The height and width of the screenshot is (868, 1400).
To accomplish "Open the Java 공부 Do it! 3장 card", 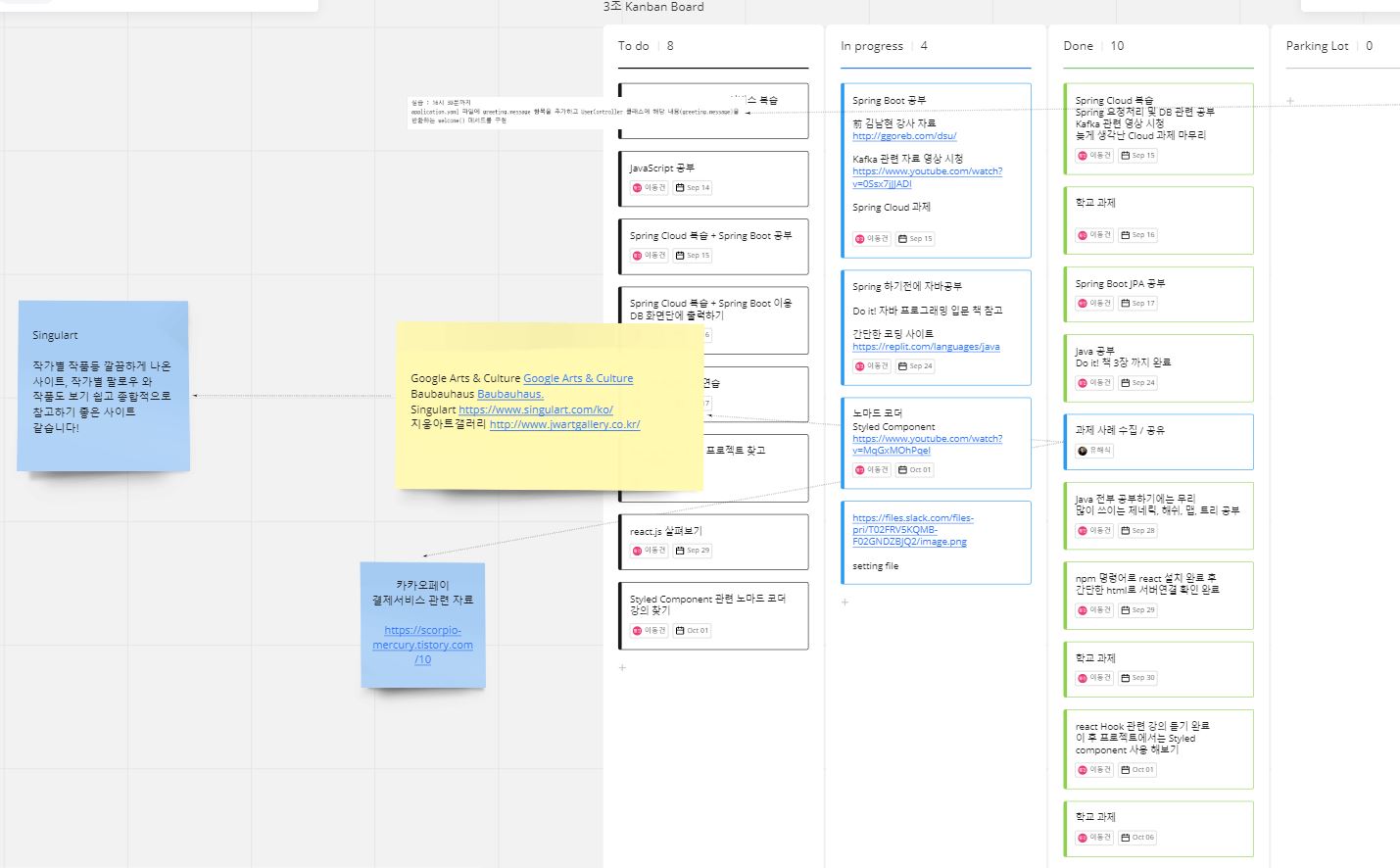I will (1158, 368).
